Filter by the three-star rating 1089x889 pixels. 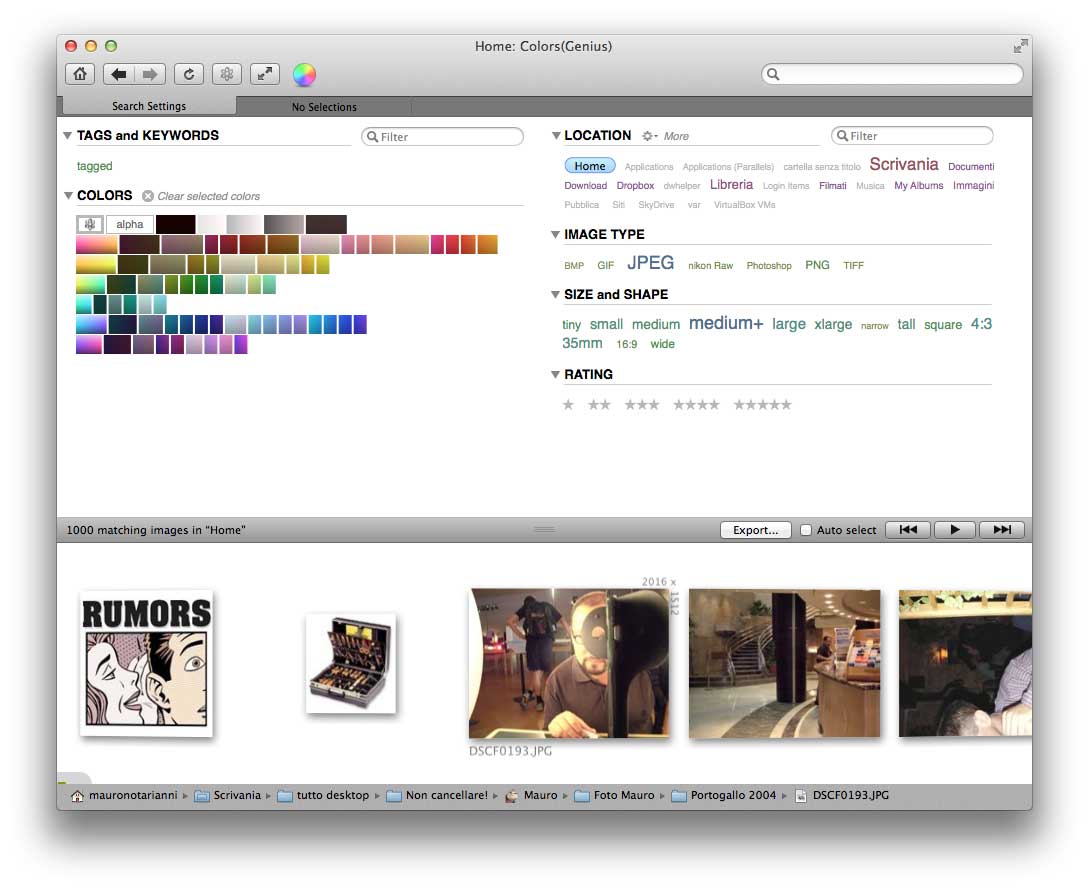tap(642, 404)
